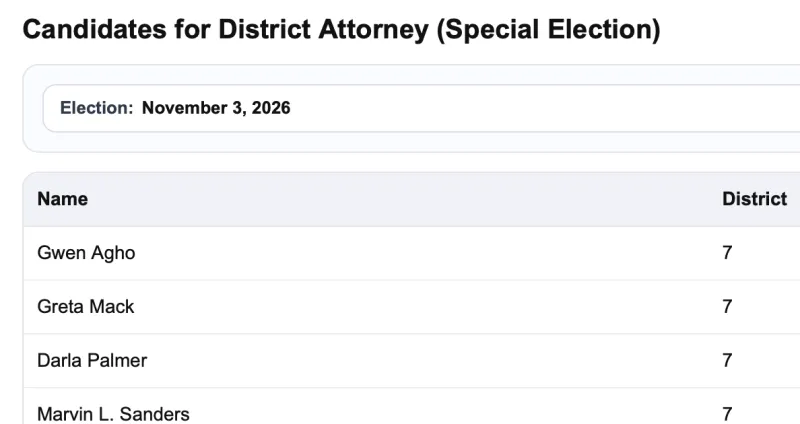Select the district value for Darla Palmer
Image resolution: width=800 pixels, height=424 pixels.
[727, 360]
